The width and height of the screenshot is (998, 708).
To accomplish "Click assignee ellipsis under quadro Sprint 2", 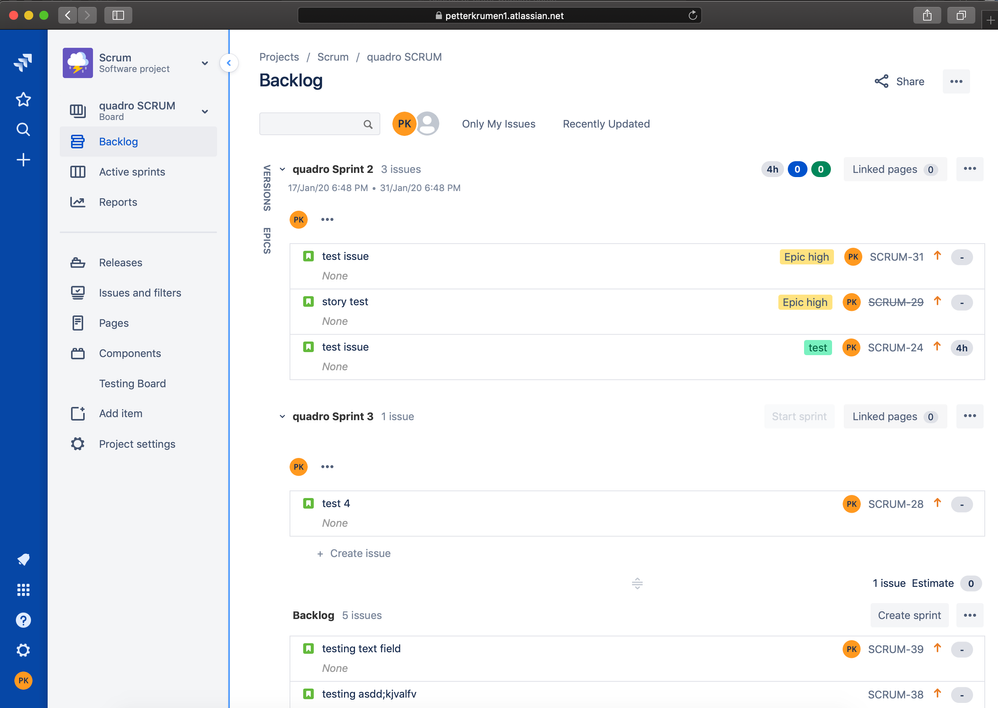I will click(x=327, y=220).
